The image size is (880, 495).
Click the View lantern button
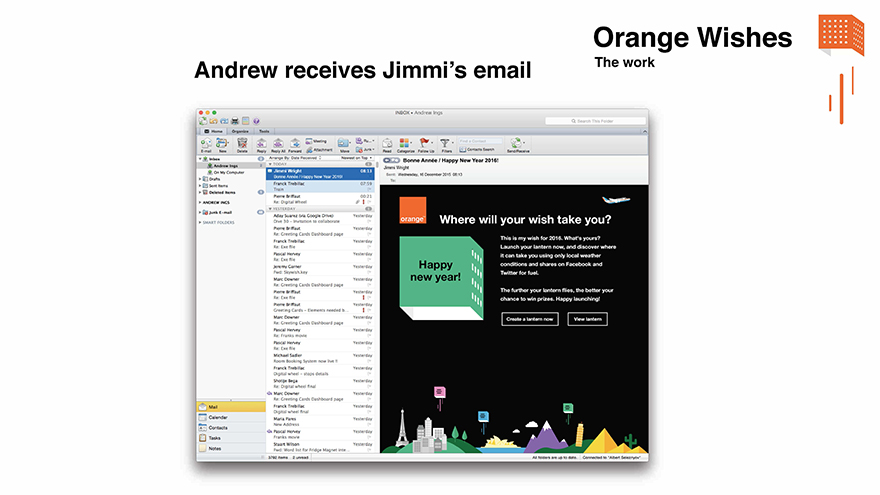(x=588, y=319)
